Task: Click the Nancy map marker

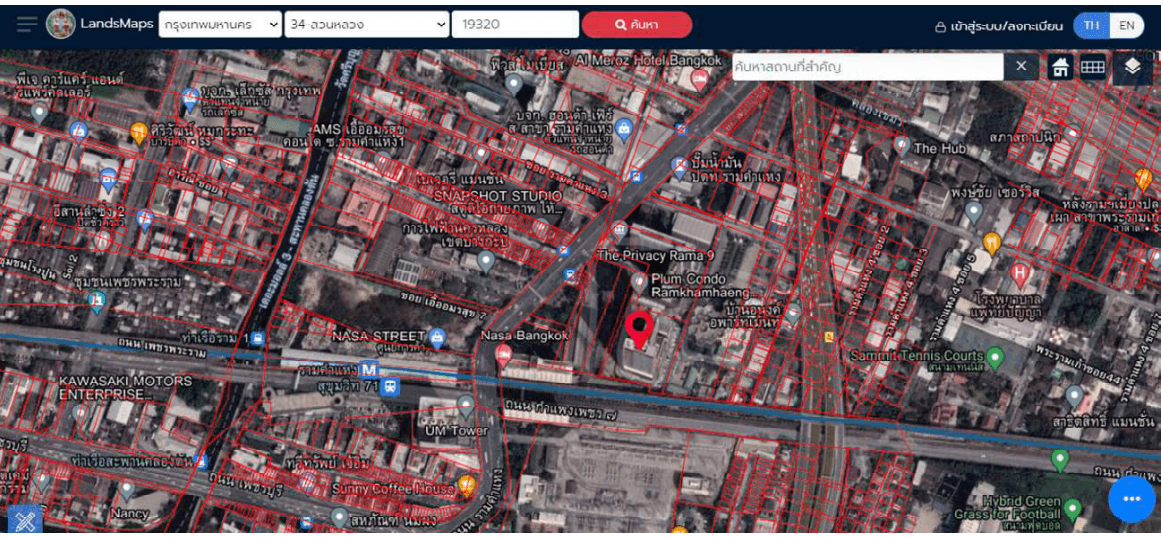Action: [127, 489]
